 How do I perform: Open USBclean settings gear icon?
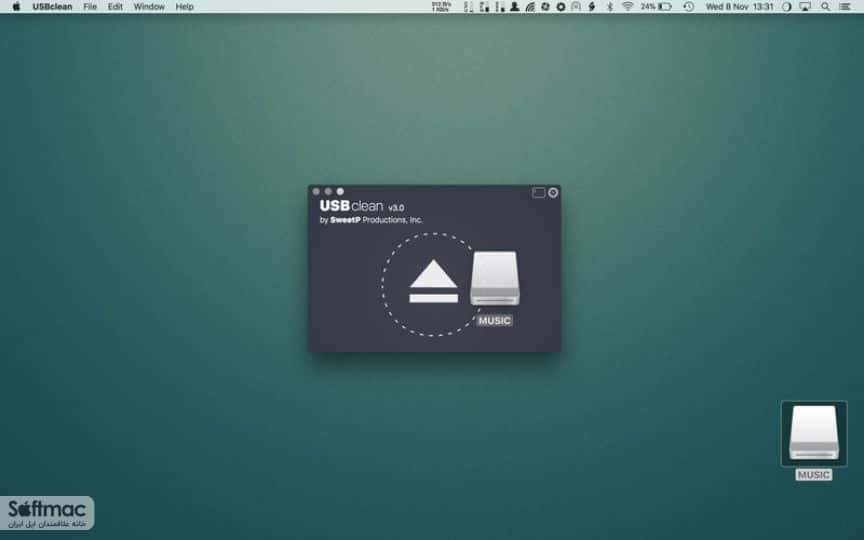[553, 192]
